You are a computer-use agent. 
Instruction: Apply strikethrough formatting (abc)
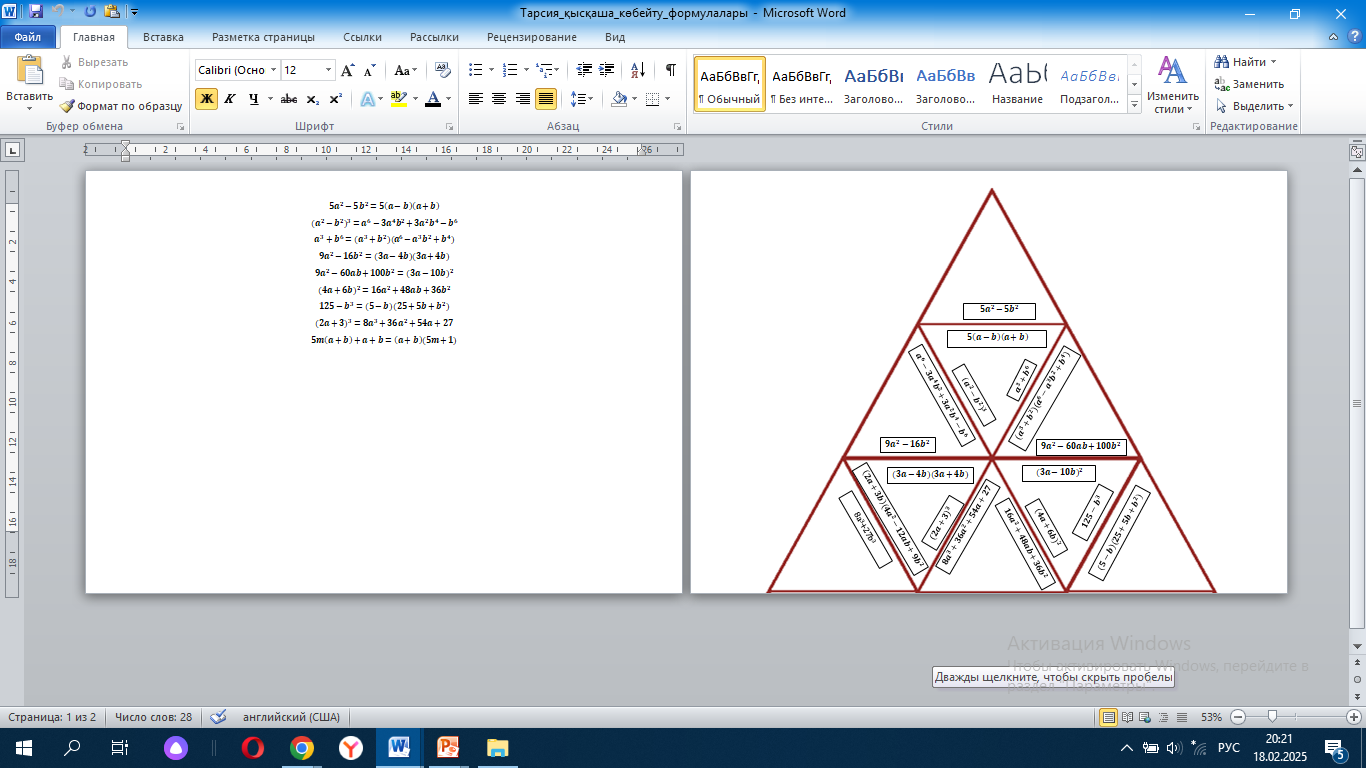[x=289, y=99]
